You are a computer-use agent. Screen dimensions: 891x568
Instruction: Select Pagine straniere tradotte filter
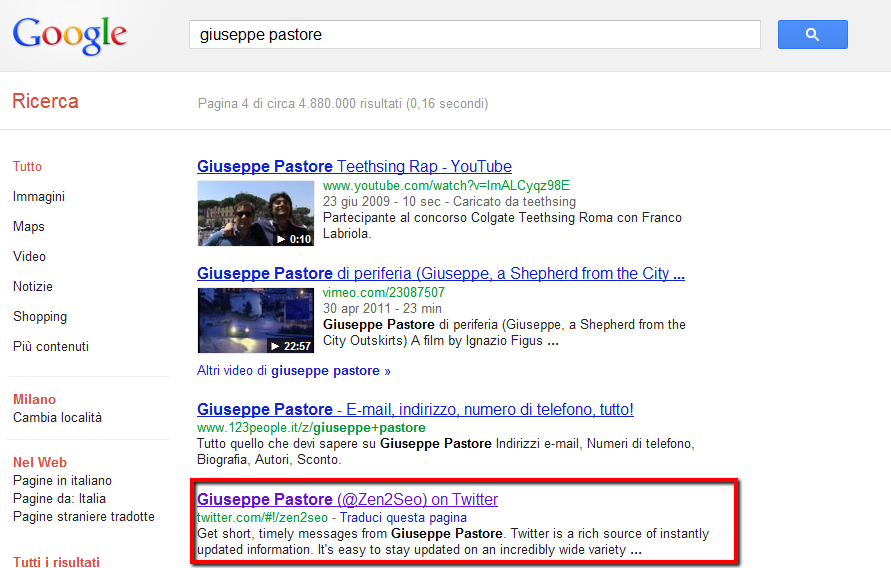(x=84, y=517)
